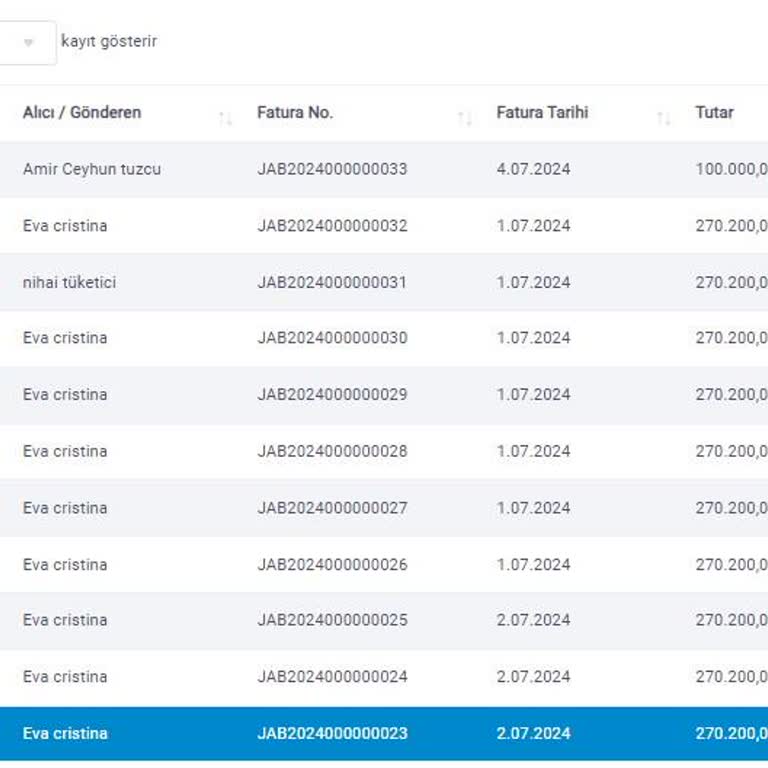Click the Alıcı / Gönderen column header

[x=82, y=113]
